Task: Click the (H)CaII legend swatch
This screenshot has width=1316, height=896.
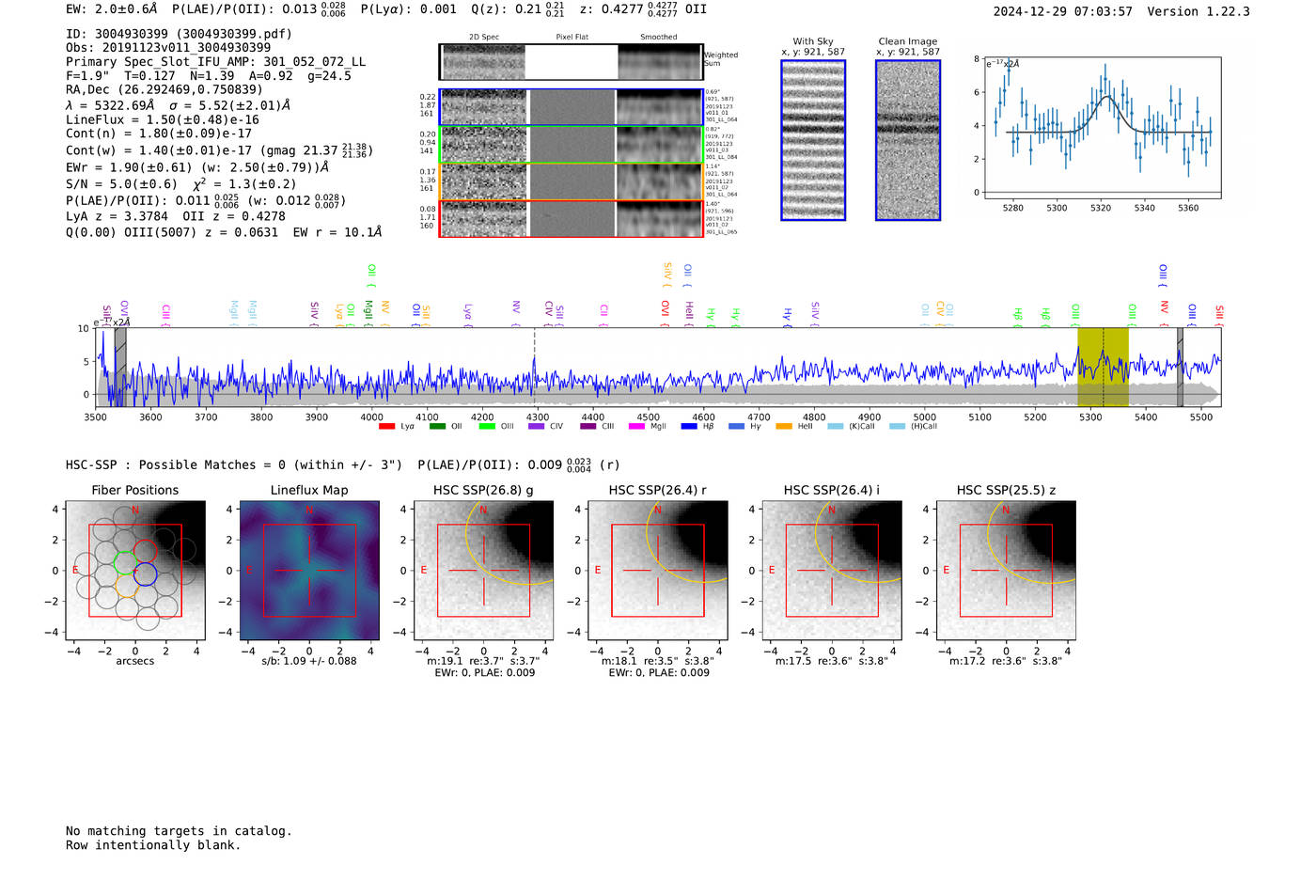Action: click(x=897, y=427)
